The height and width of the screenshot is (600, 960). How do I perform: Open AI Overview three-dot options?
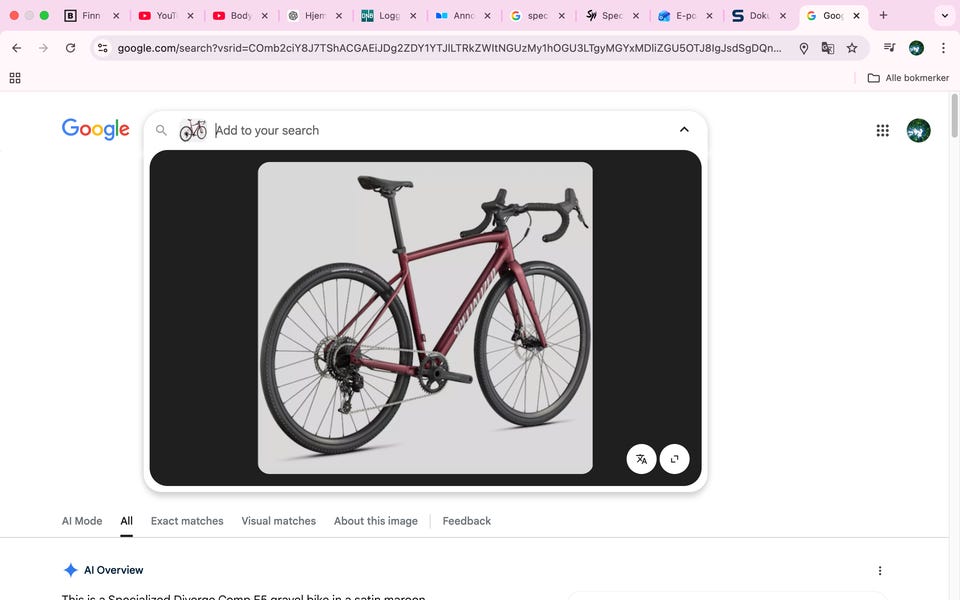880,571
